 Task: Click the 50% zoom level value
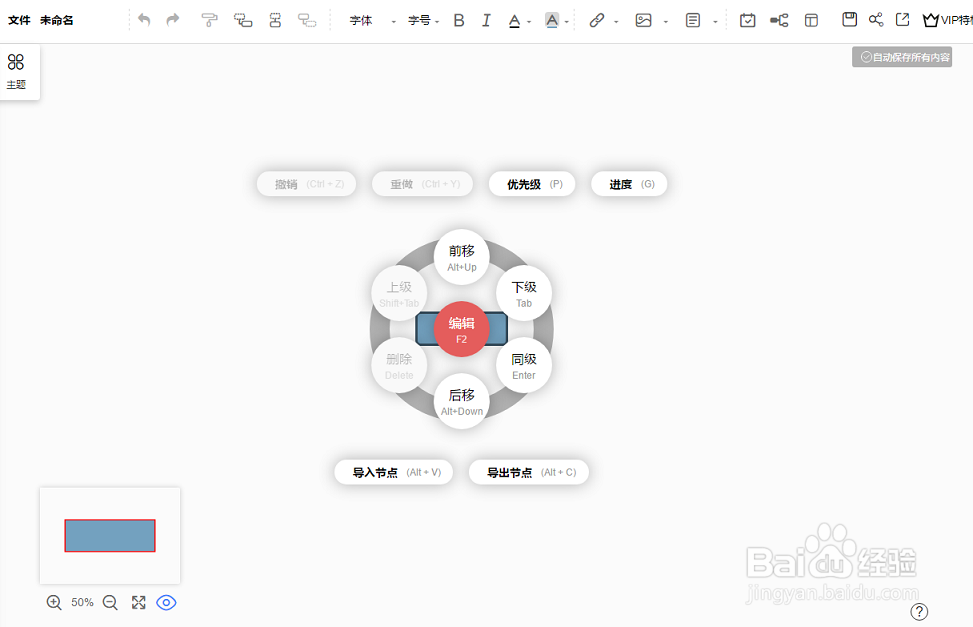(x=82, y=602)
